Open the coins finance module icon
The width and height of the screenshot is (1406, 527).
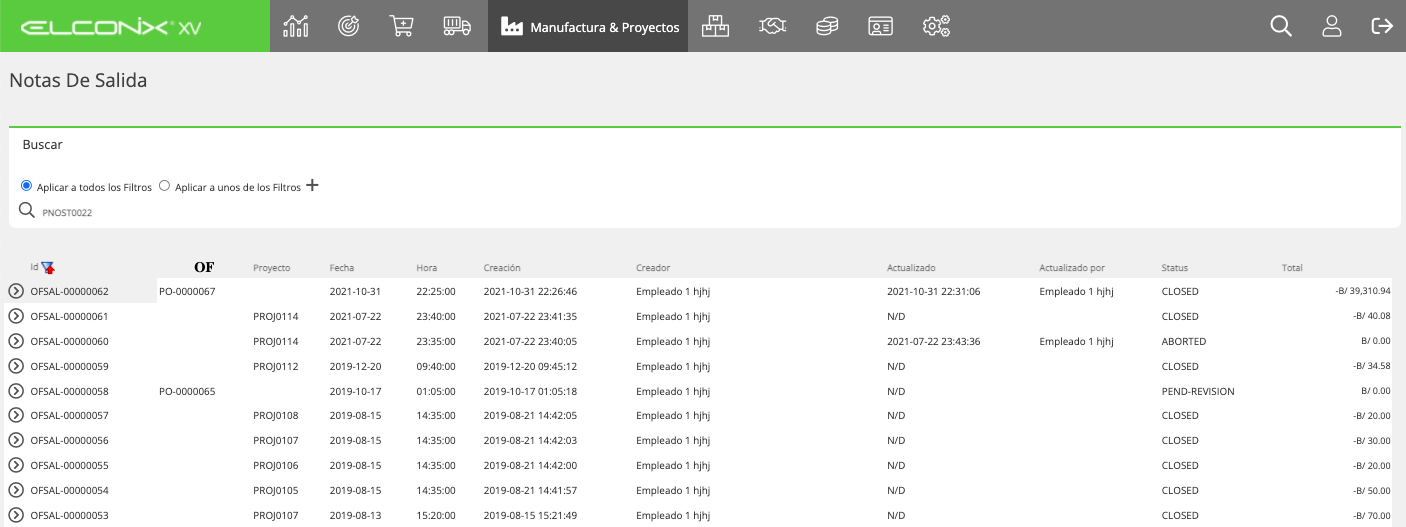(x=826, y=26)
